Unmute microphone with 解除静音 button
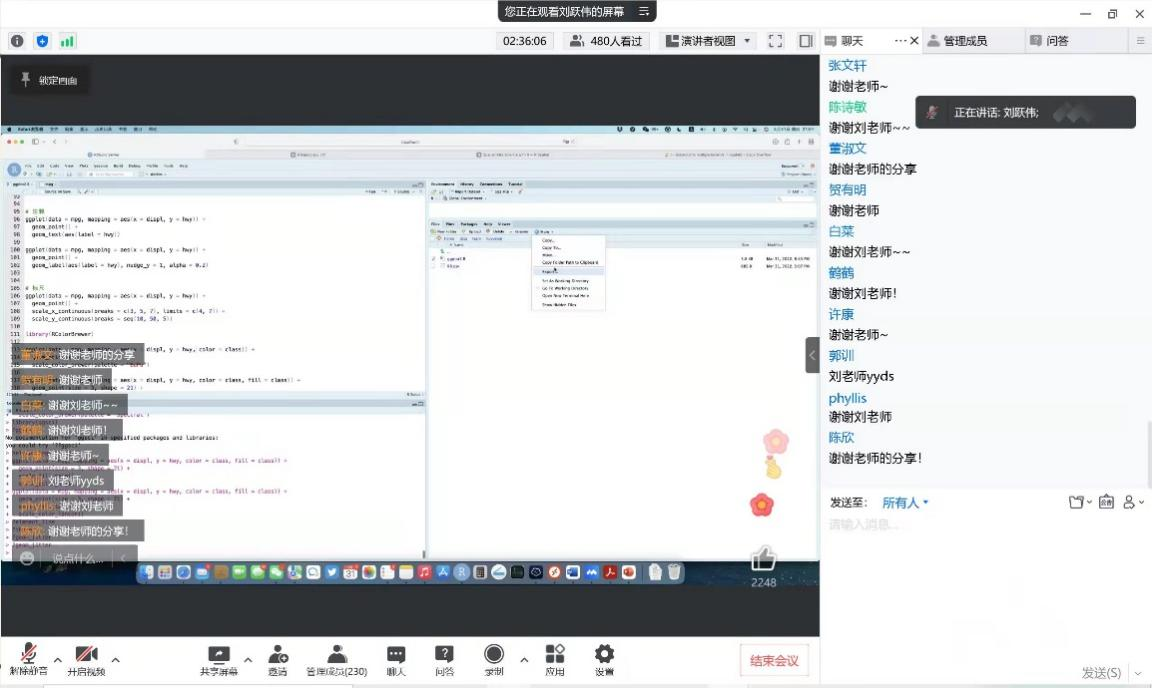 coord(28,658)
